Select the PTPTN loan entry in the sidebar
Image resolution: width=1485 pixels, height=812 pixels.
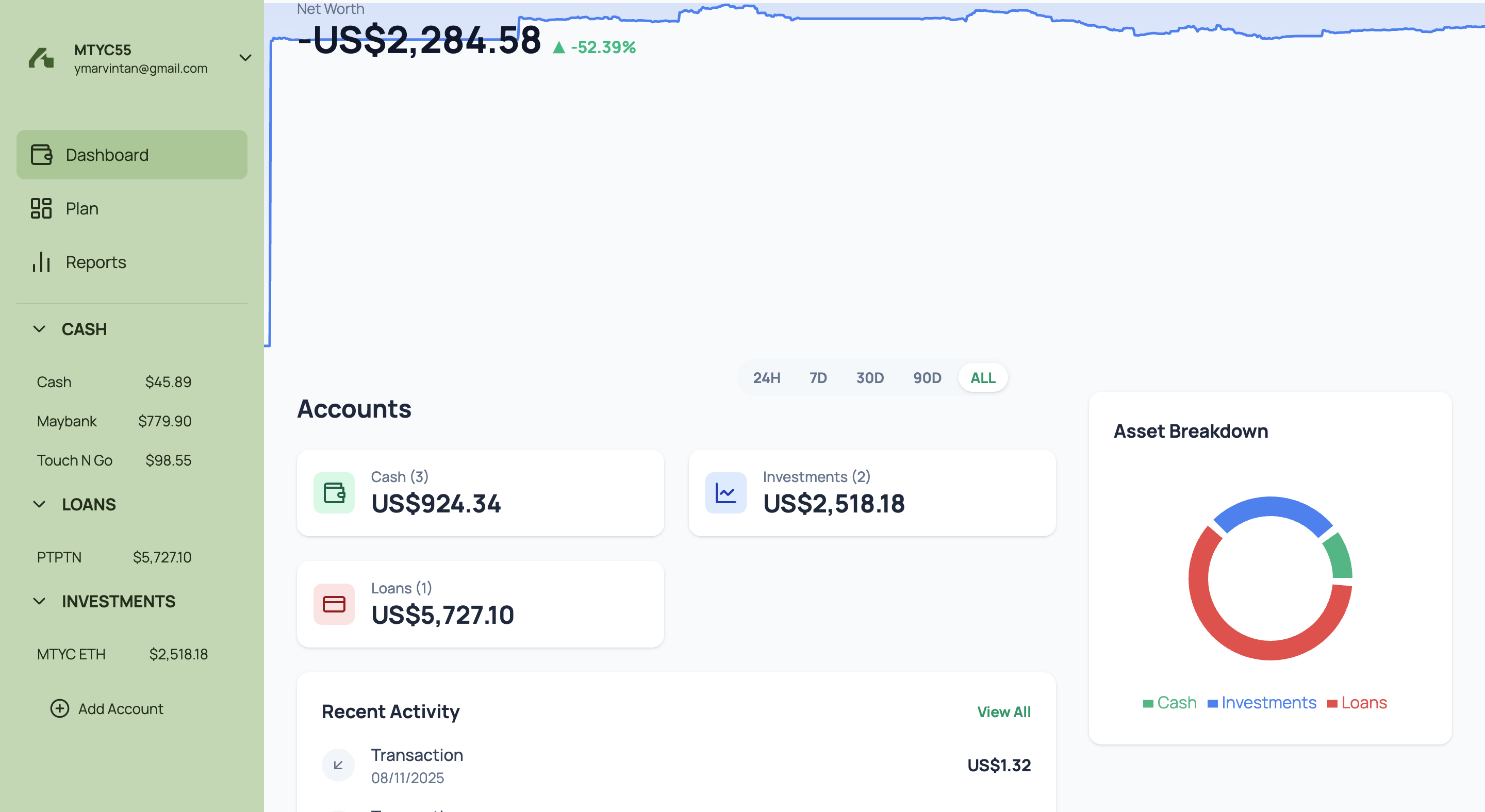59,557
